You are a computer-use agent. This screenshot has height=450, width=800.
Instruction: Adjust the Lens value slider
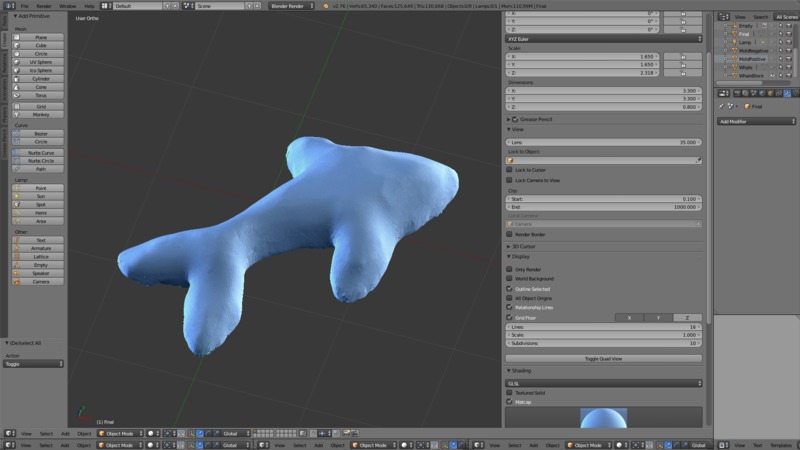pyautogui.click(x=604, y=142)
